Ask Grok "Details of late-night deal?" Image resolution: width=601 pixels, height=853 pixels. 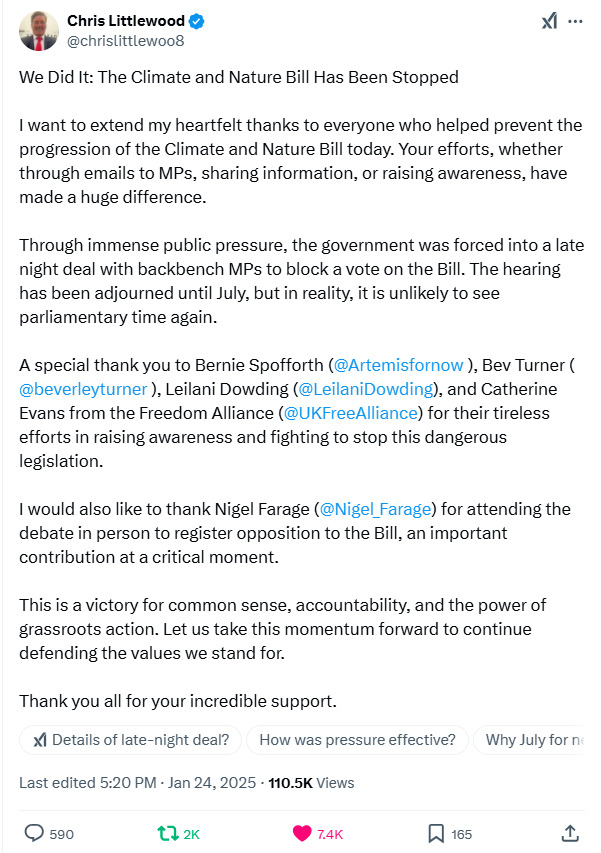131,740
